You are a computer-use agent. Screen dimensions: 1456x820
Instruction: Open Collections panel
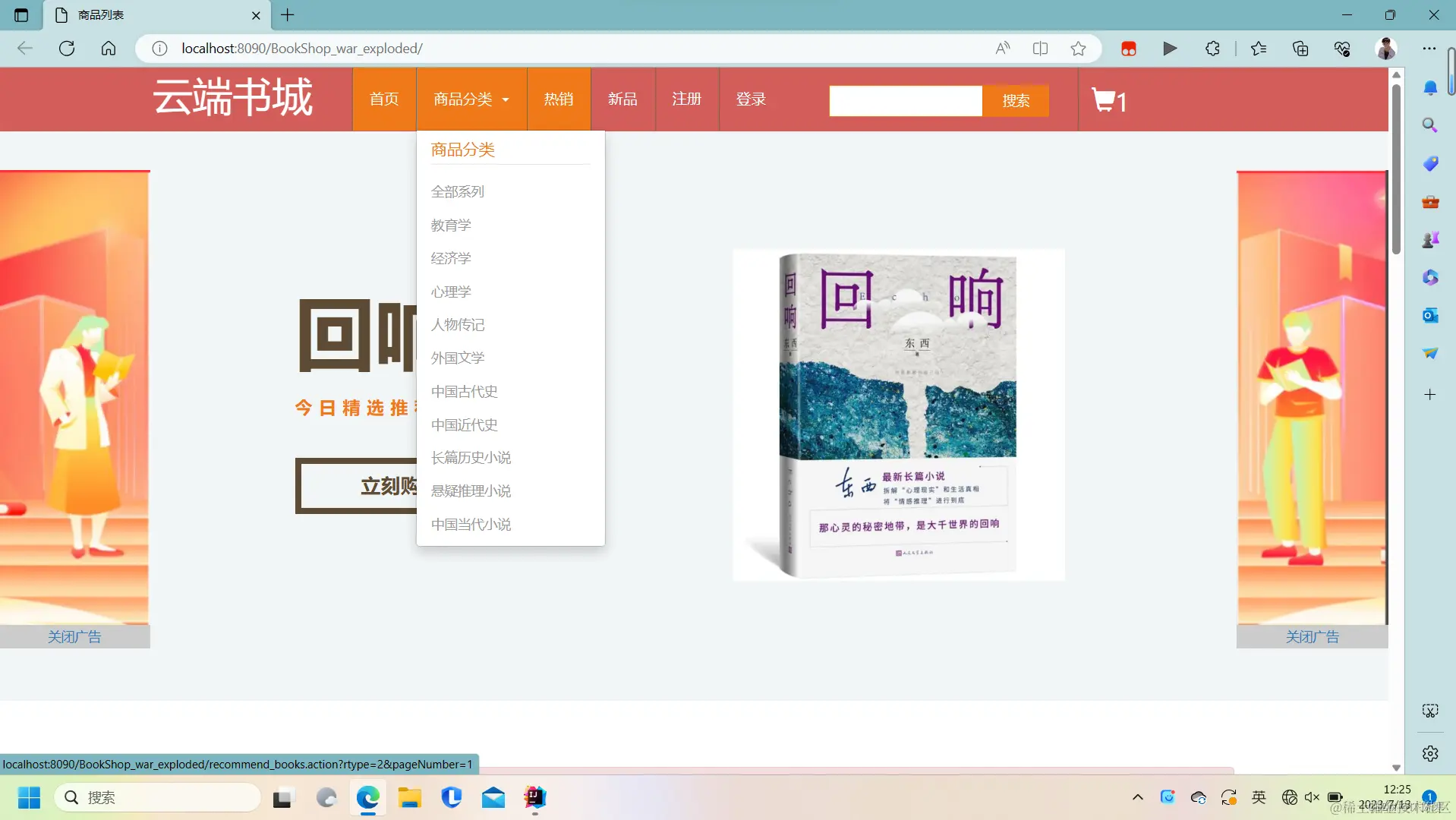1300,49
